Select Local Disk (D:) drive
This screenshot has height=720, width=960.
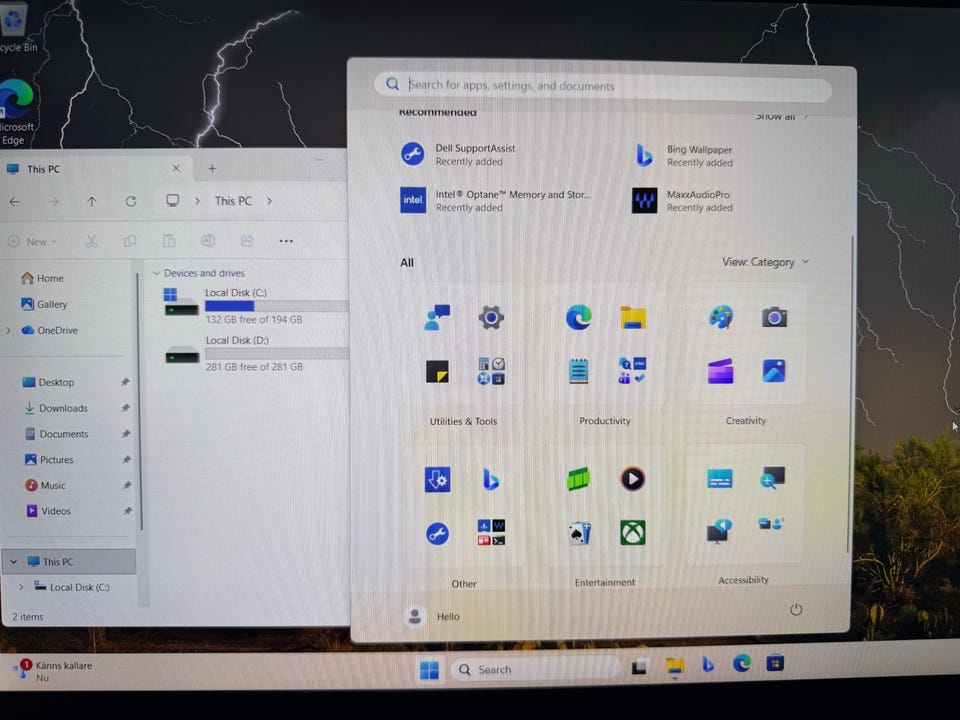(x=256, y=353)
